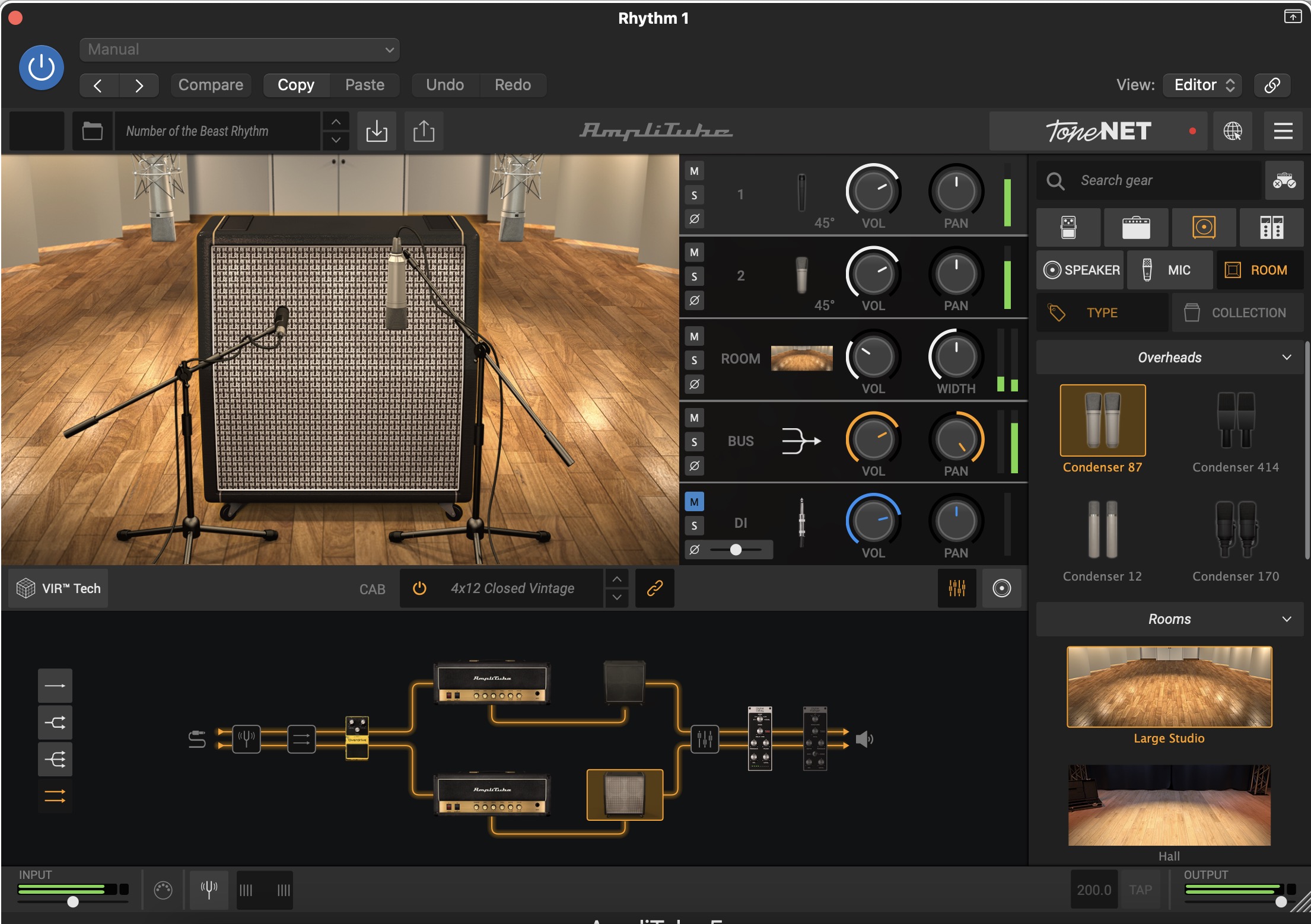Click the TAP tempo button
Viewport: 1311px width, 924px height.
pos(1140,890)
